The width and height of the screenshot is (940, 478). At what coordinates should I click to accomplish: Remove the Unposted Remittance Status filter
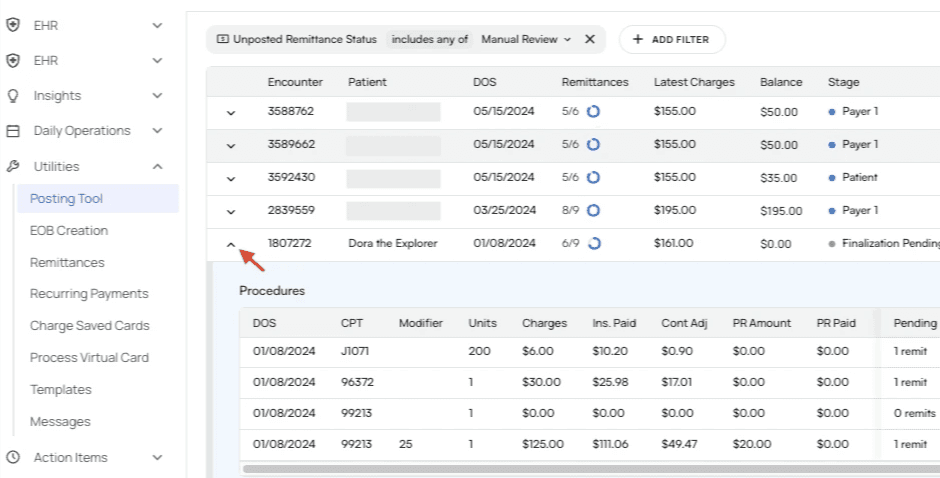(590, 39)
